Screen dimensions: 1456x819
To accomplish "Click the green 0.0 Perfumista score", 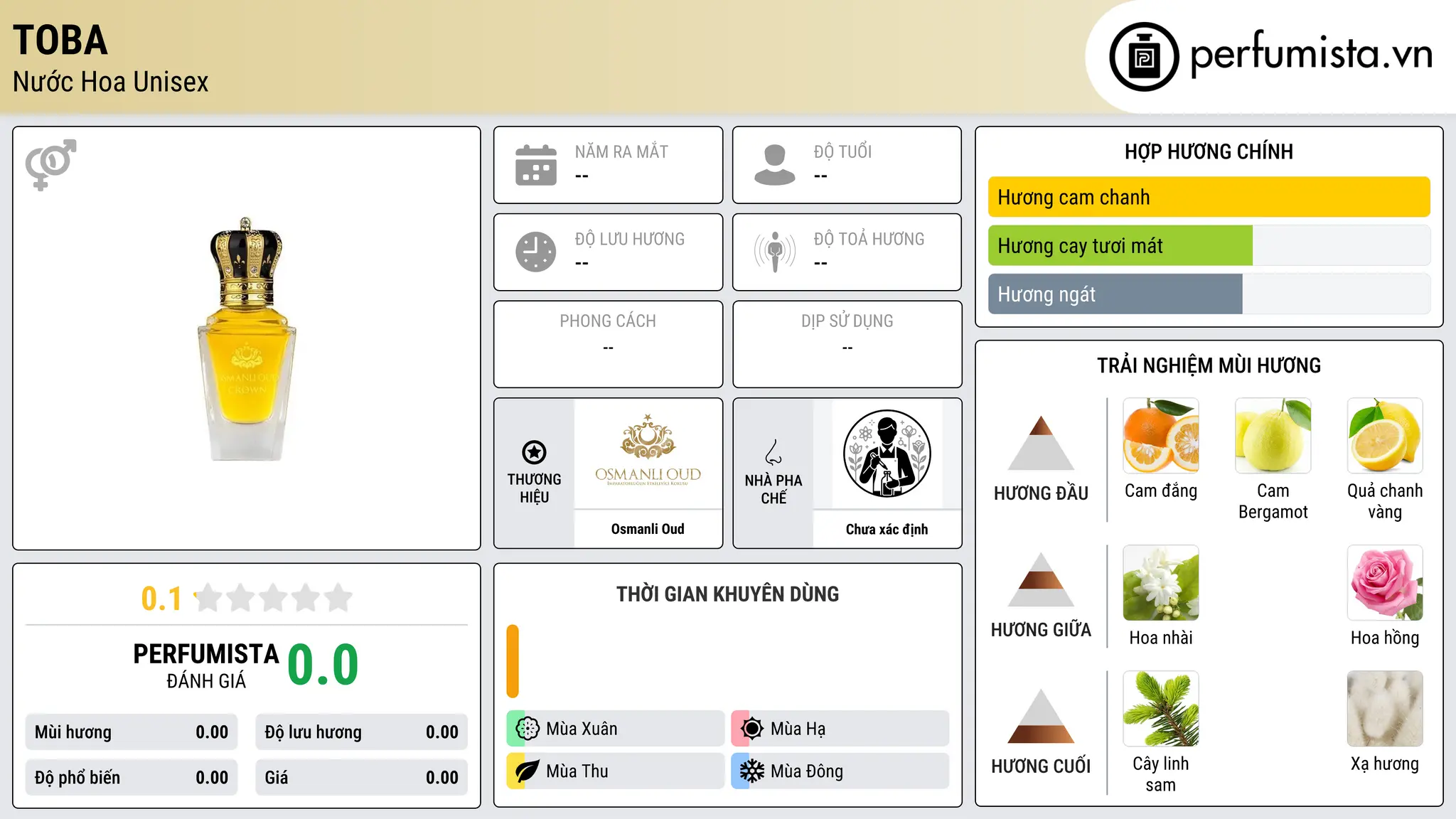I will click(323, 665).
